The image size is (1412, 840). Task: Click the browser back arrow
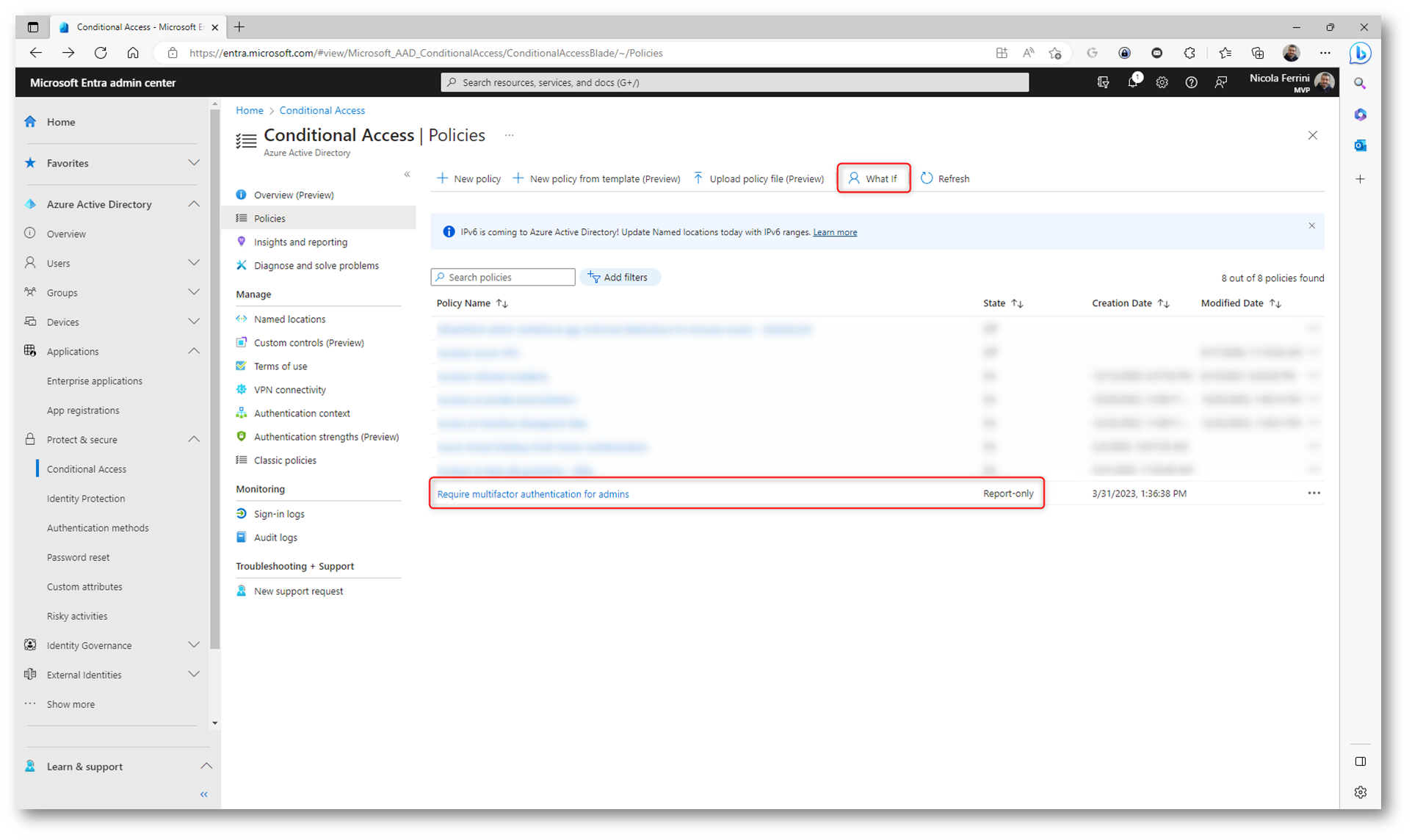tap(36, 53)
